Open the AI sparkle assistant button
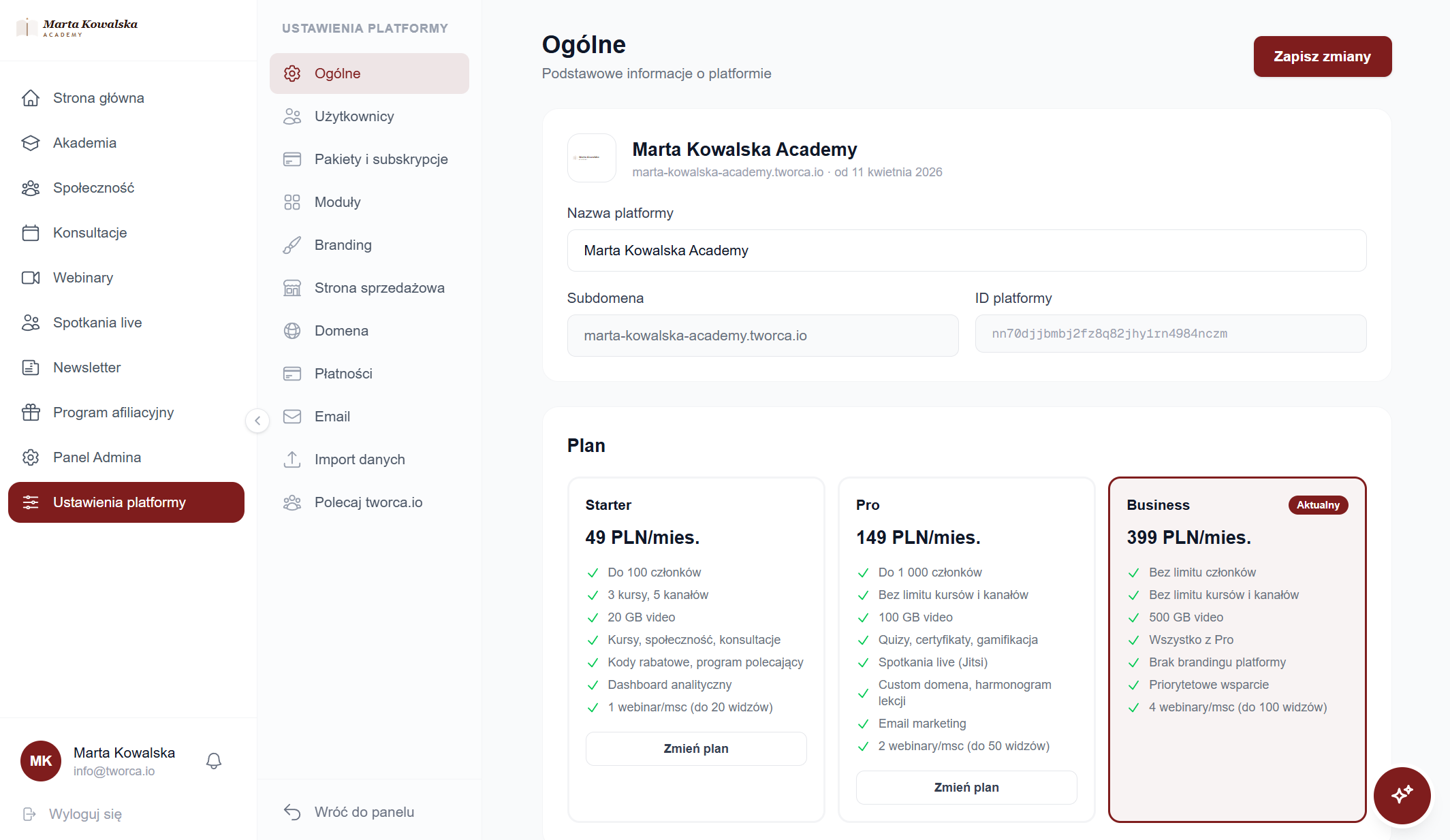This screenshot has width=1450, height=840. click(1402, 795)
